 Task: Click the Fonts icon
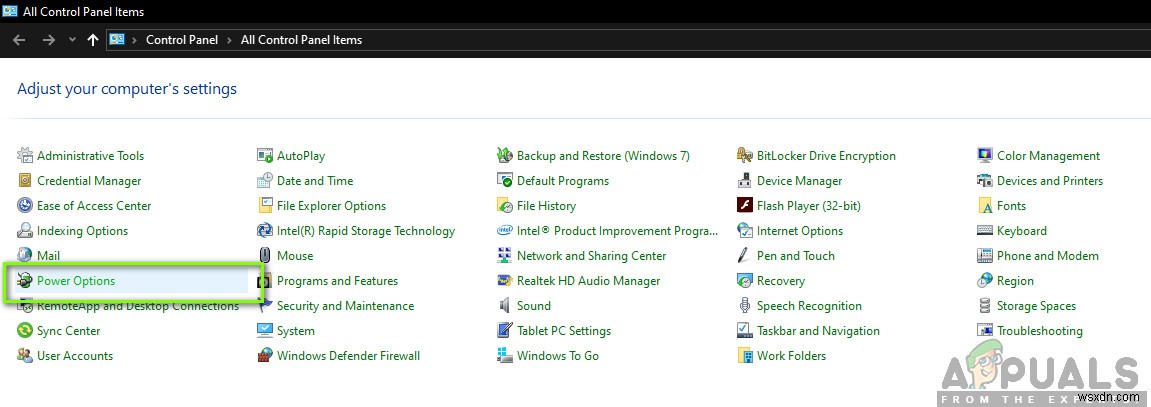[x=985, y=206]
